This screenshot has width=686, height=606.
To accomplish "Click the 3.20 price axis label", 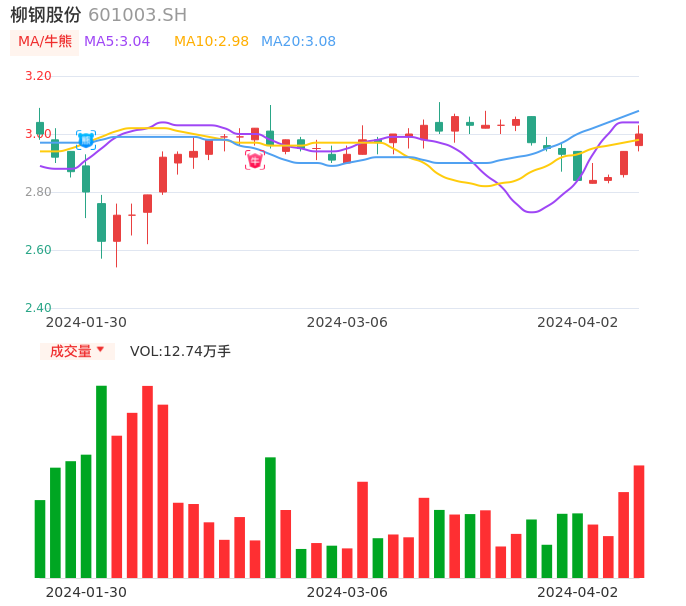I will pyautogui.click(x=38, y=76).
